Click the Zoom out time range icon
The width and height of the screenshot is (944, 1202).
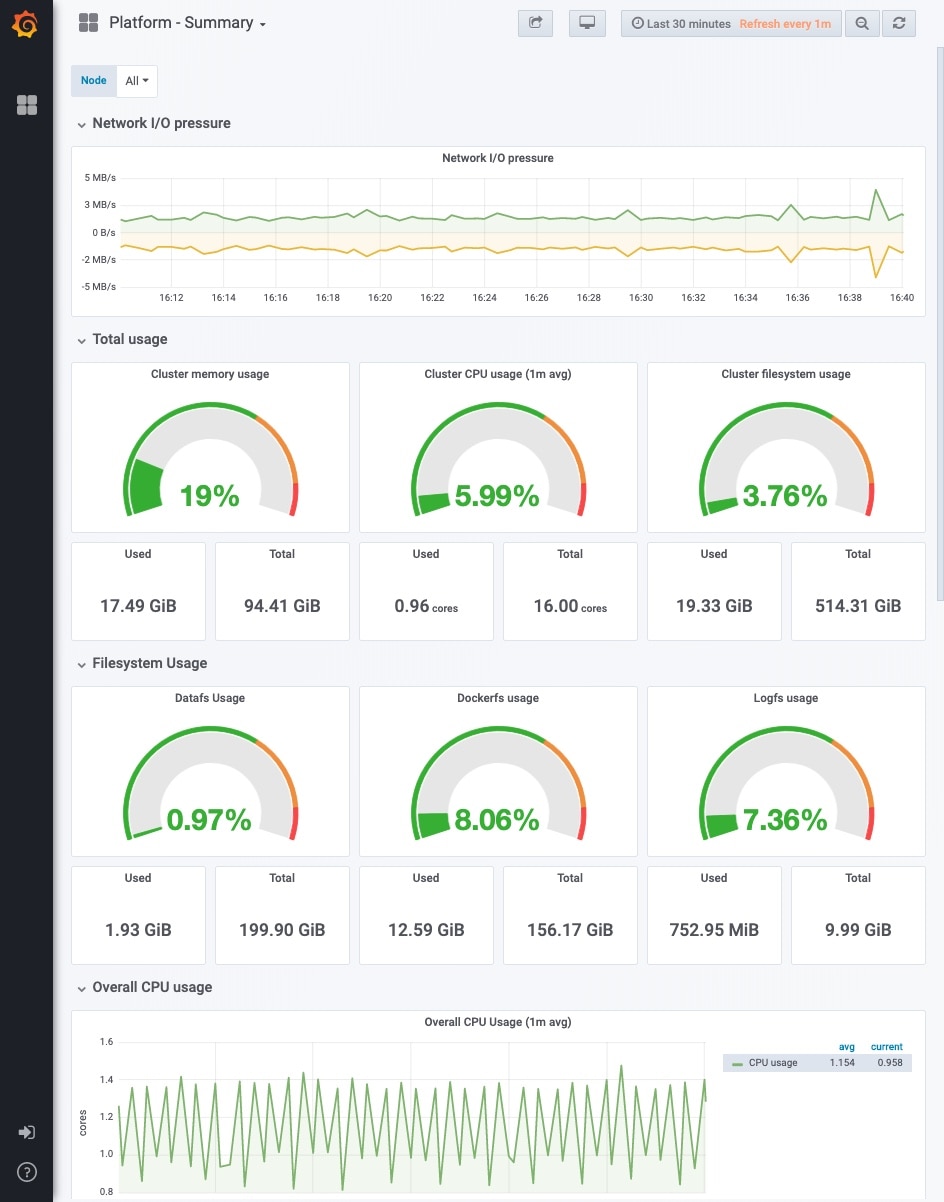pos(862,23)
